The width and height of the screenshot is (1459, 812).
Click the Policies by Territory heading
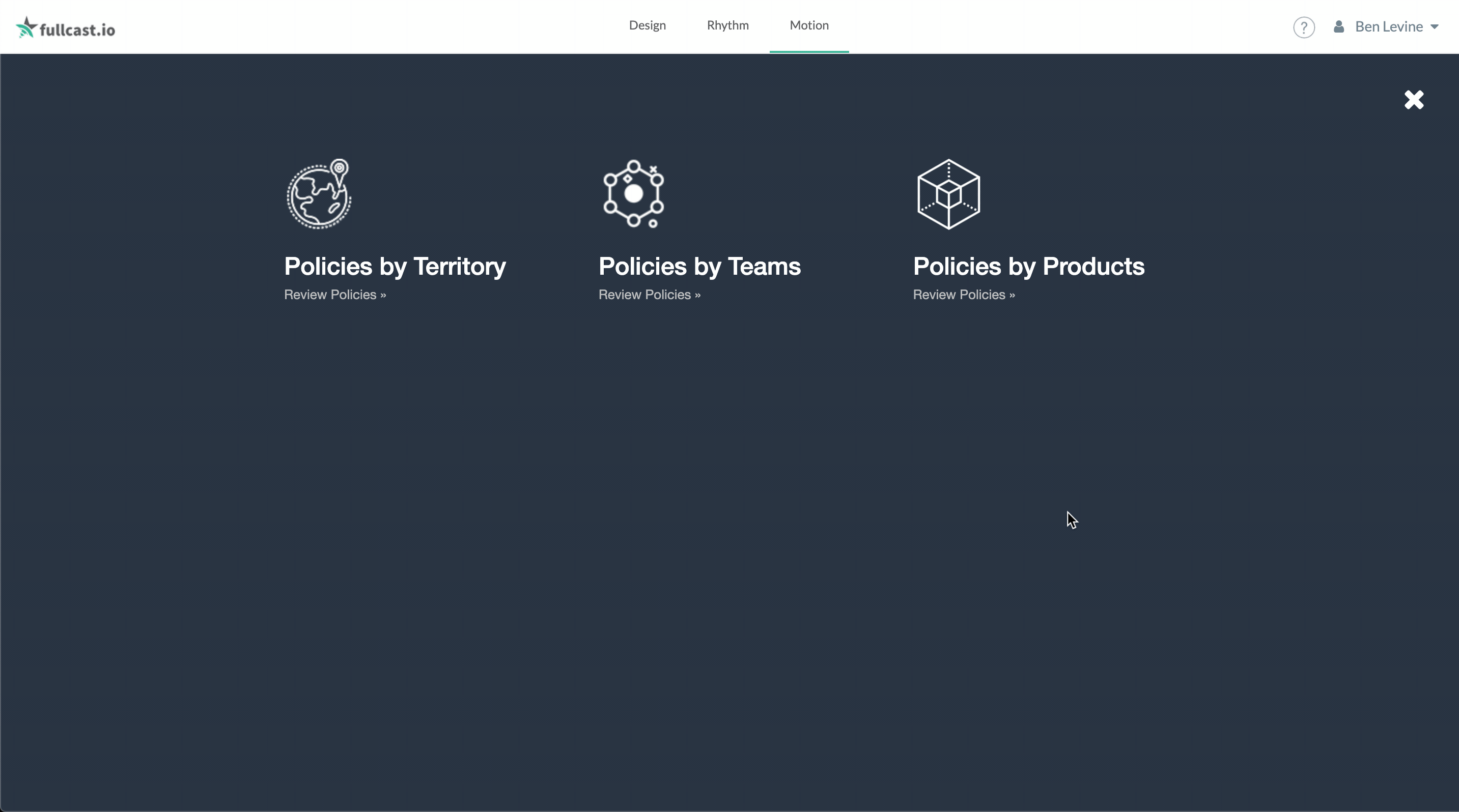(395, 267)
